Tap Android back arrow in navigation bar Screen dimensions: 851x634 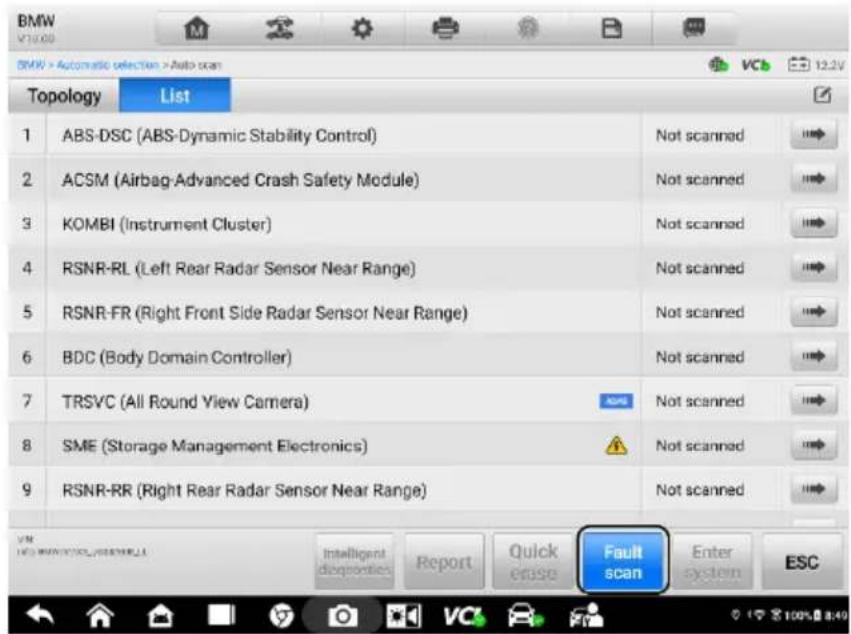click(x=40, y=616)
